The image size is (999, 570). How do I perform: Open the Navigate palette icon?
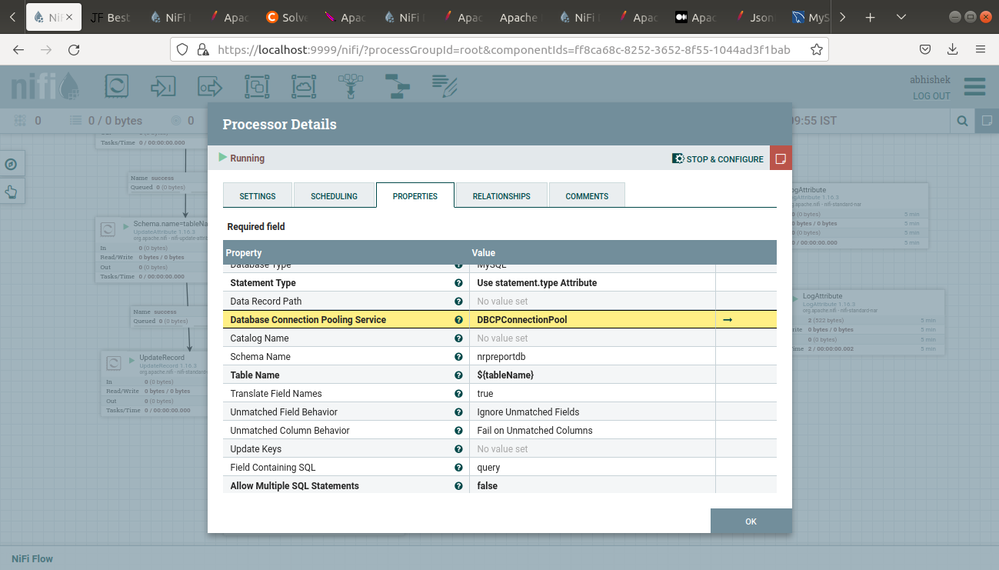tap(11, 164)
